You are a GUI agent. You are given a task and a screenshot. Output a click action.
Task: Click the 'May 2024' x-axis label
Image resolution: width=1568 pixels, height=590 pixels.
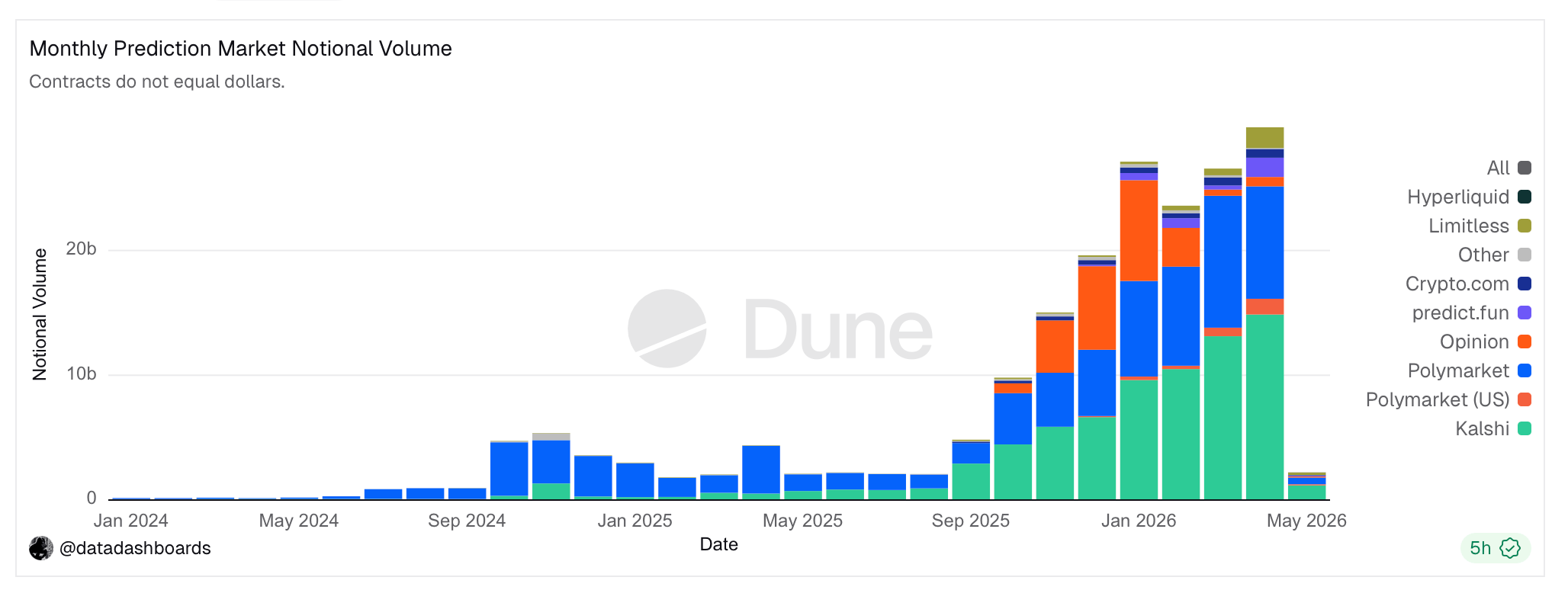[x=298, y=521]
